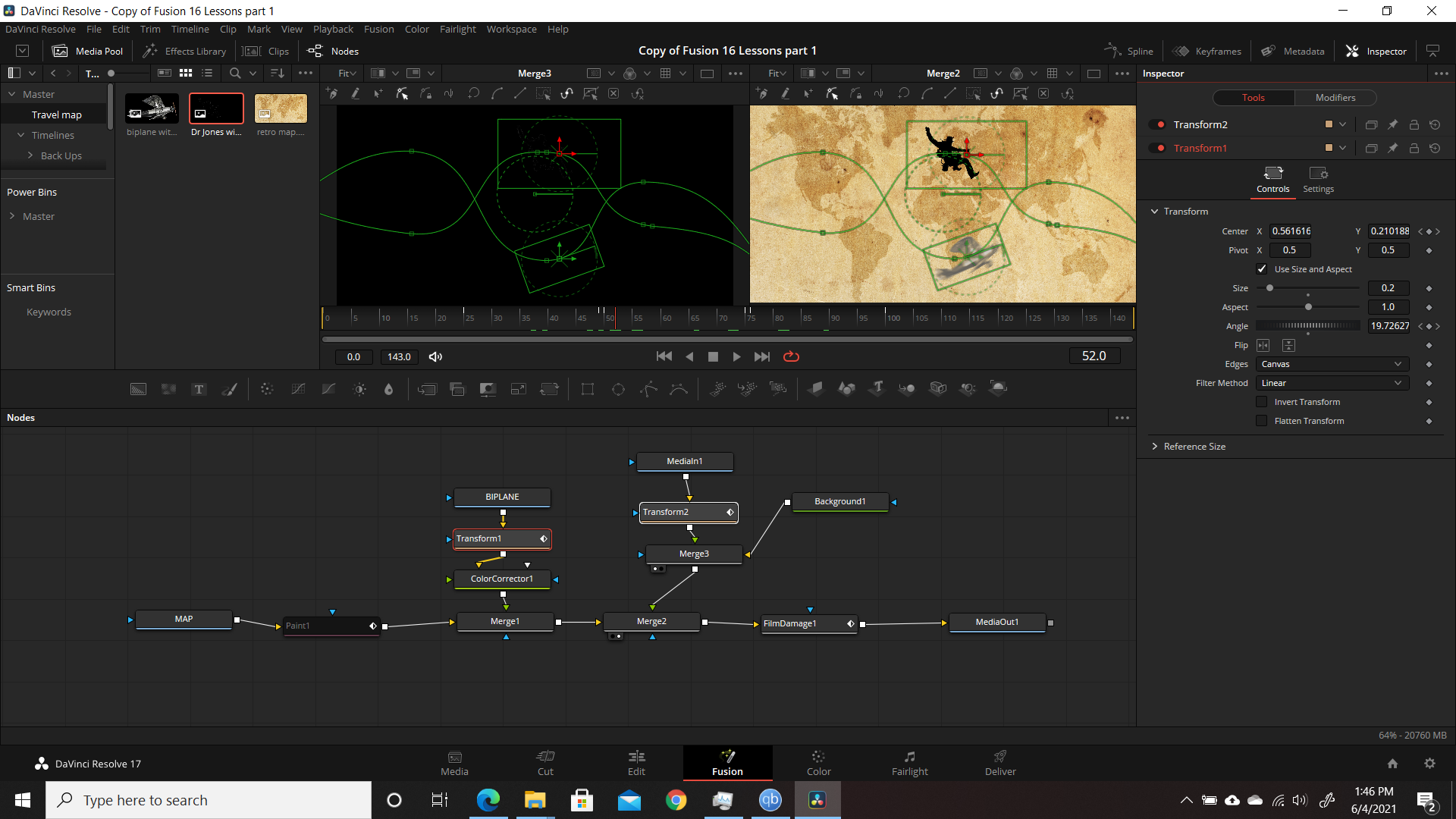Collapse Timelines bin
Screen dimensions: 1456x819
pyautogui.click(x=20, y=135)
